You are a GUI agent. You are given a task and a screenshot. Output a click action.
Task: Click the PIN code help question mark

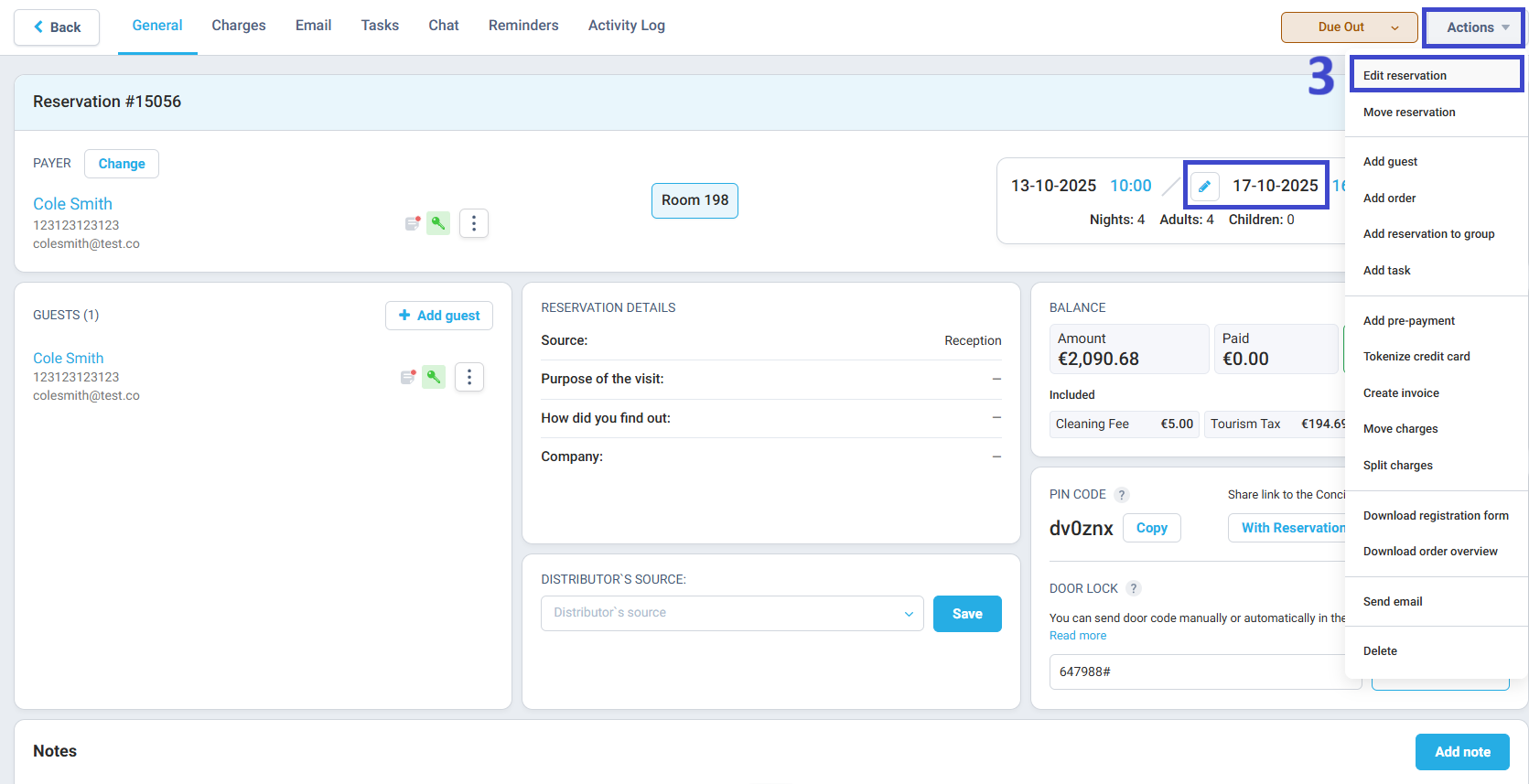click(1122, 495)
